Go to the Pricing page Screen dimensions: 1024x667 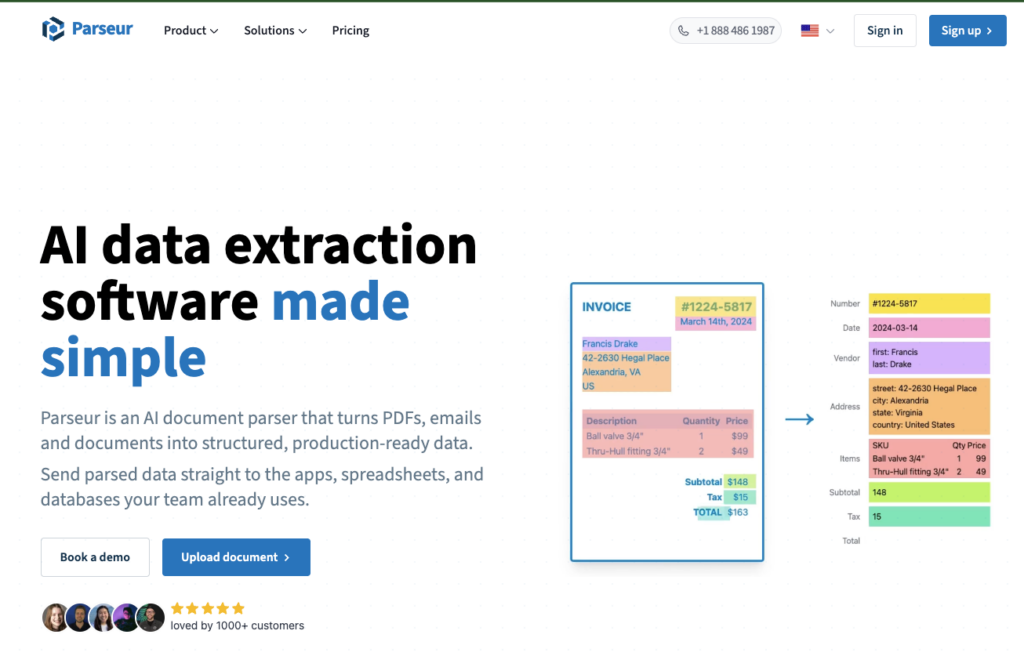pos(350,31)
